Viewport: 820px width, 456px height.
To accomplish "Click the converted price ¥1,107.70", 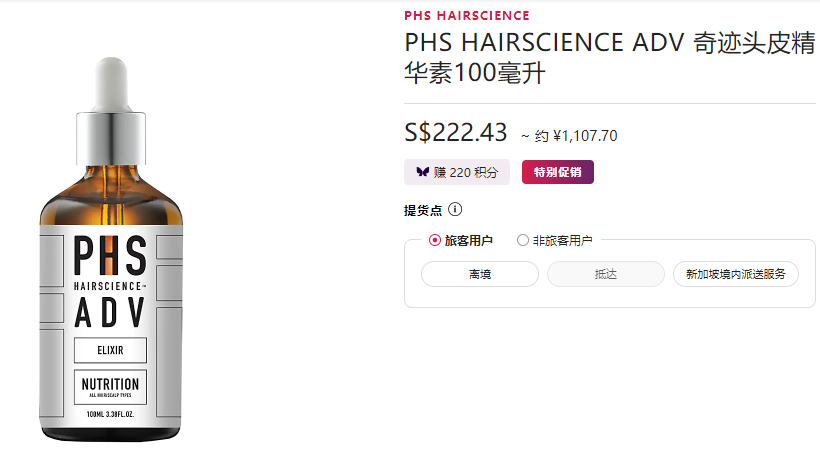I will pyautogui.click(x=585, y=136).
